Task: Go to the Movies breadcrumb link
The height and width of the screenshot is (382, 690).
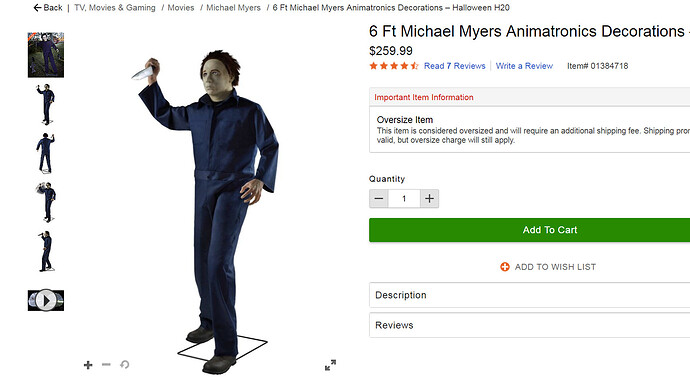Action: click(181, 7)
